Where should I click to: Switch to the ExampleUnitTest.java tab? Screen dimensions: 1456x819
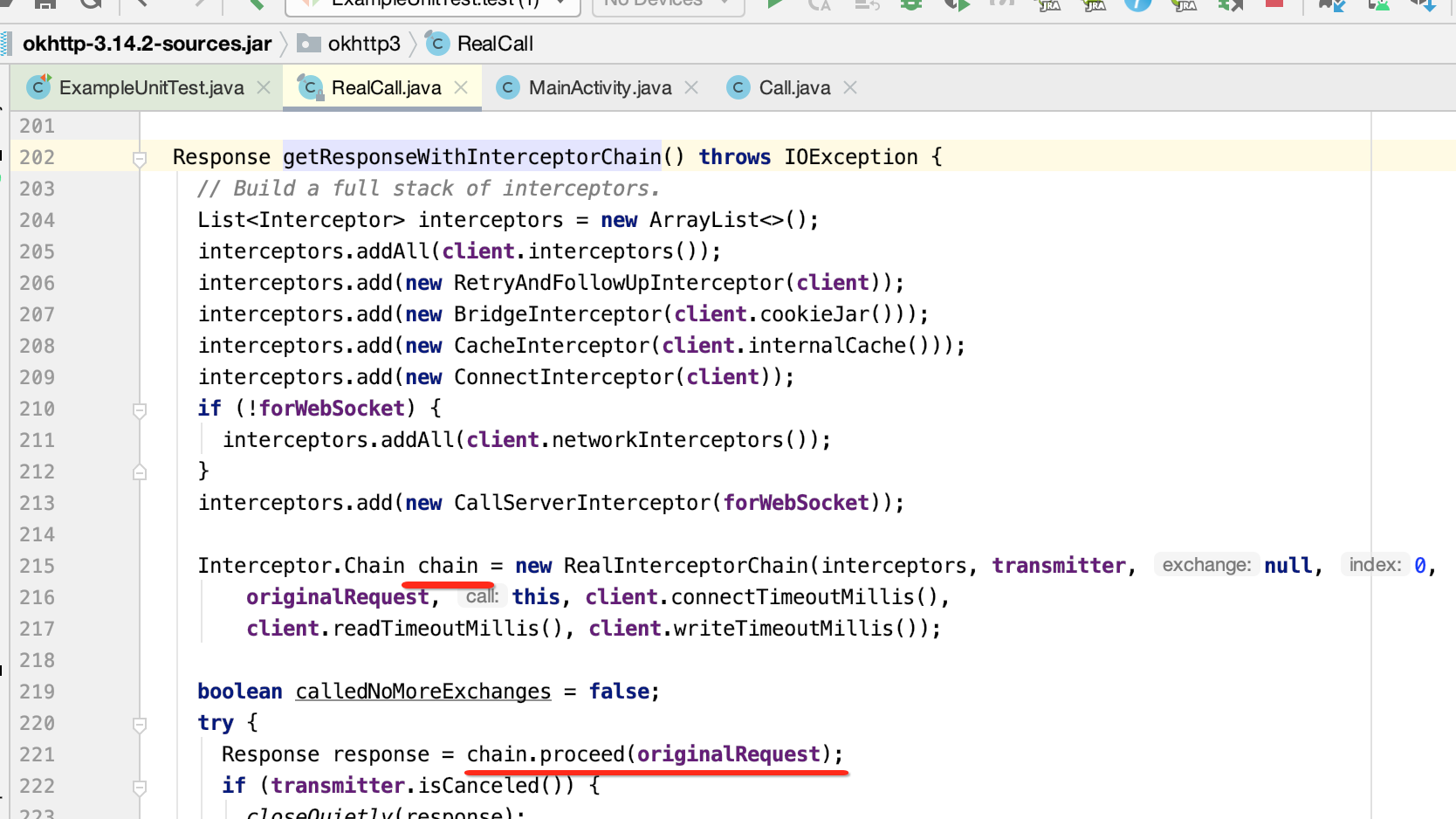[150, 87]
